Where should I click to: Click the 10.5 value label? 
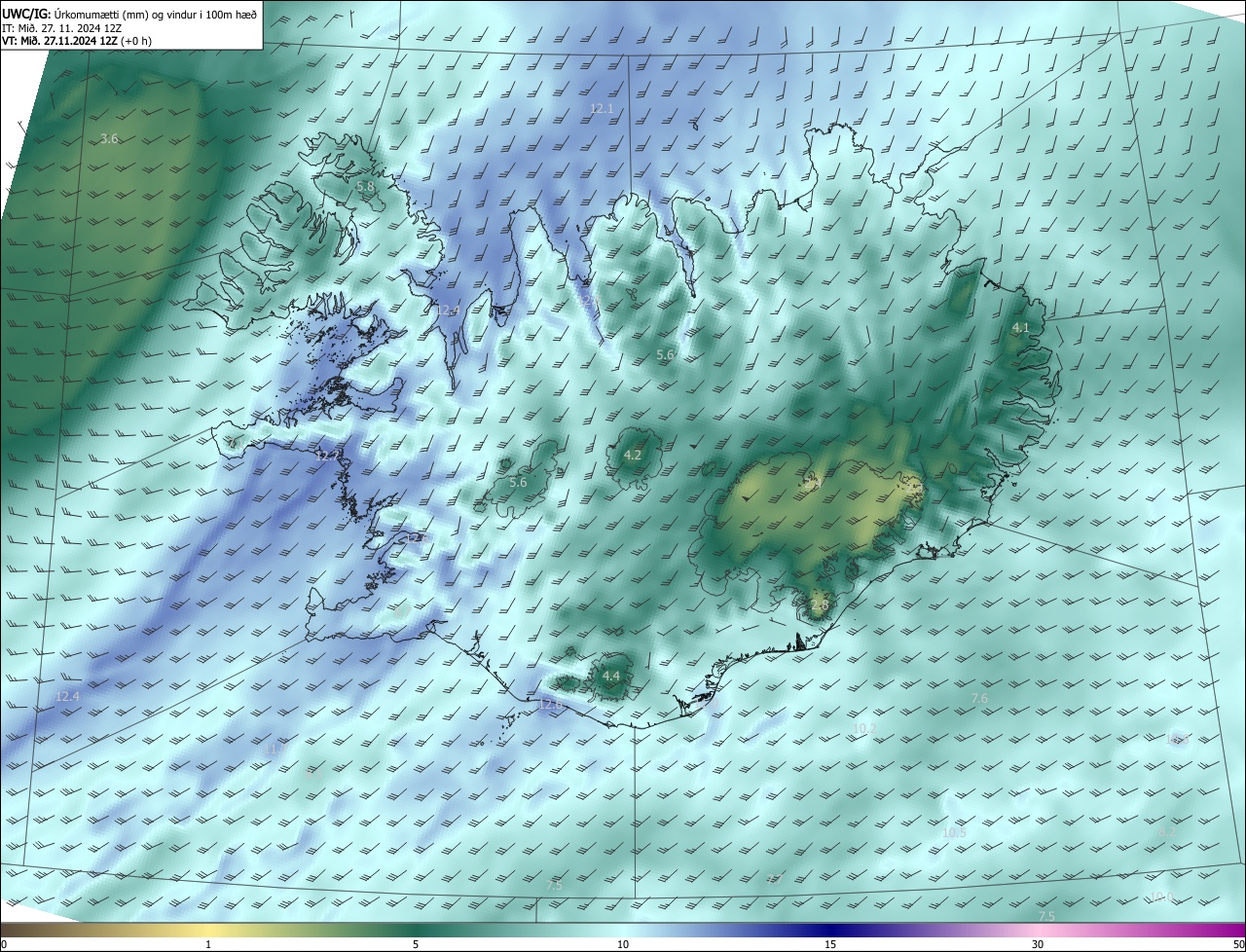click(x=954, y=833)
